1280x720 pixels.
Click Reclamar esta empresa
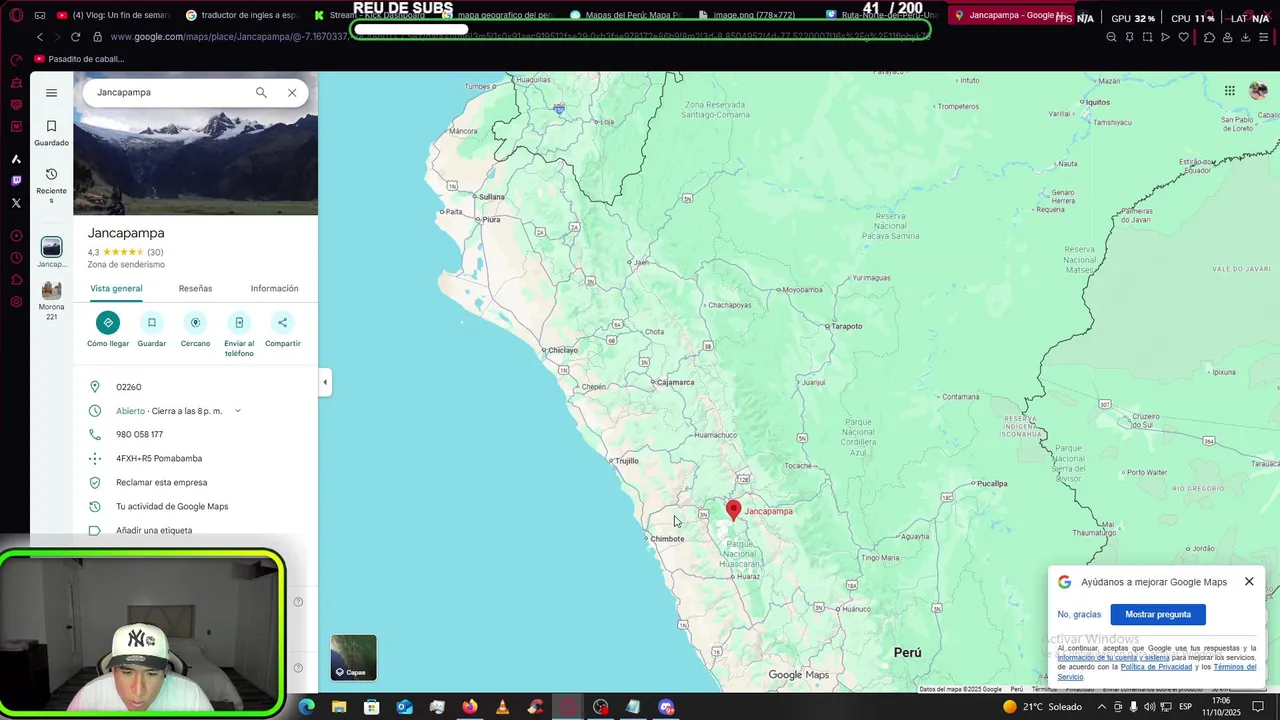[x=161, y=483]
